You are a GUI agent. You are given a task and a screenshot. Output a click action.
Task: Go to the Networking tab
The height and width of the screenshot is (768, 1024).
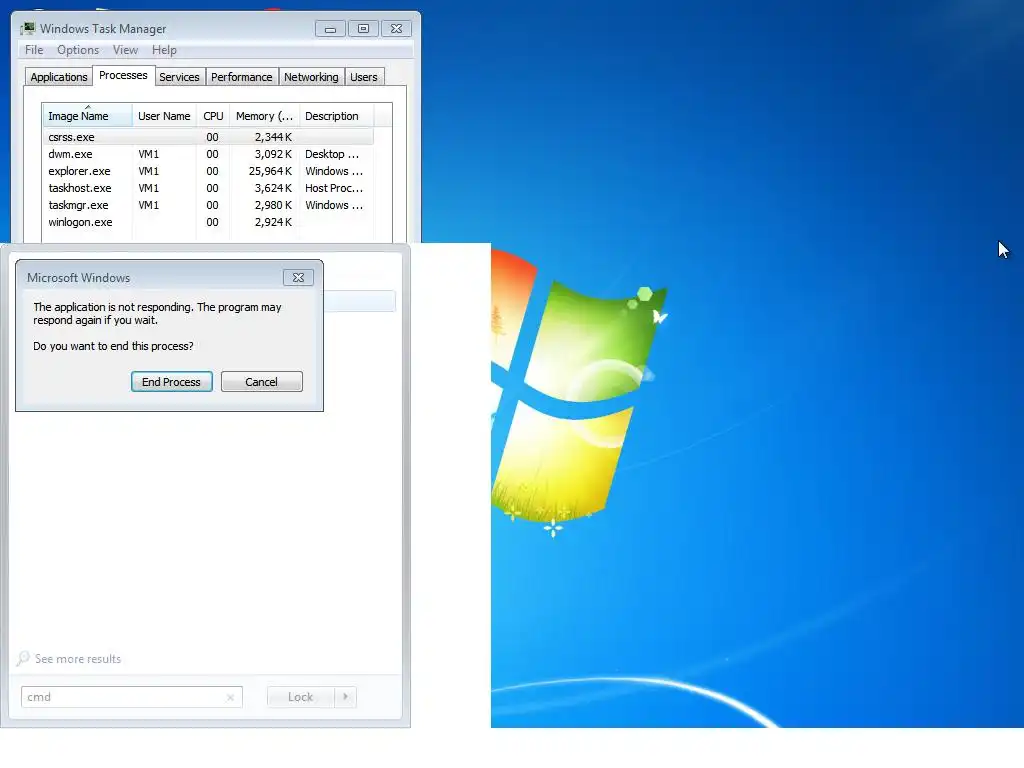pos(311,77)
